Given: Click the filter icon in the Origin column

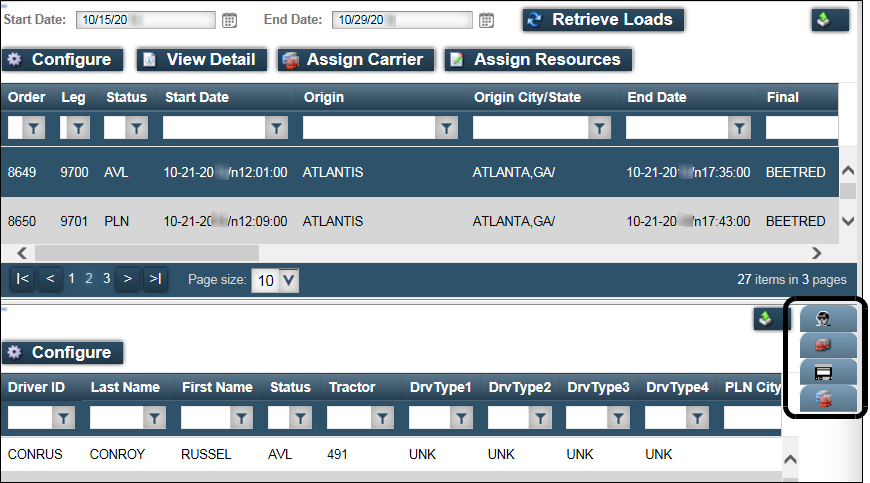Looking at the screenshot, I should click(x=447, y=128).
